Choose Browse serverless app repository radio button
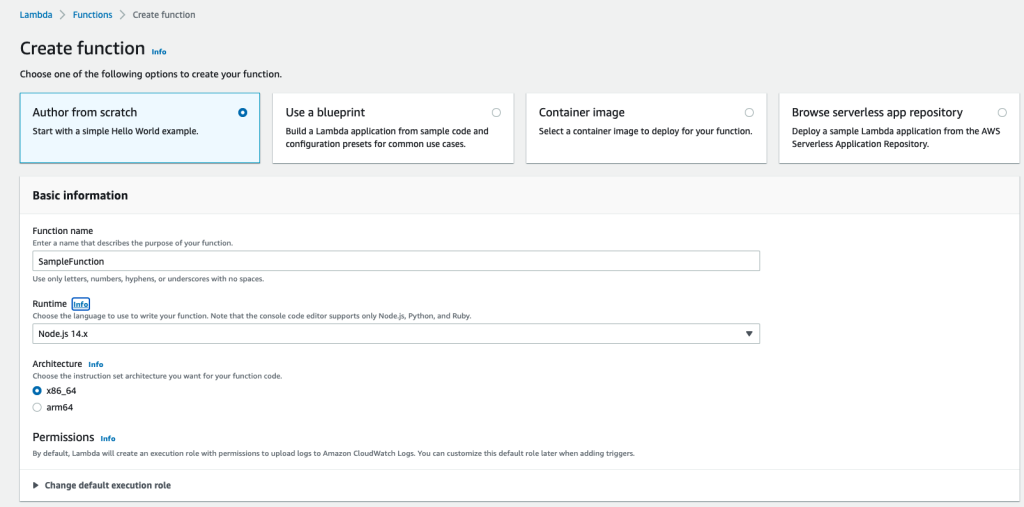 click(1002, 113)
